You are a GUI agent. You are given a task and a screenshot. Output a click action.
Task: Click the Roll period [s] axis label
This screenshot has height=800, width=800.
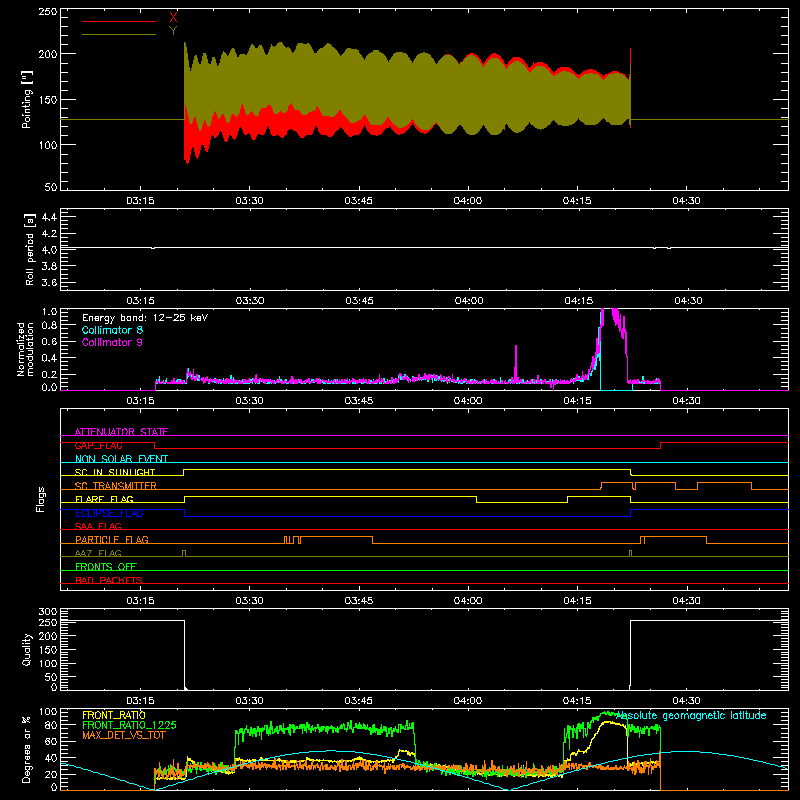click(30, 249)
